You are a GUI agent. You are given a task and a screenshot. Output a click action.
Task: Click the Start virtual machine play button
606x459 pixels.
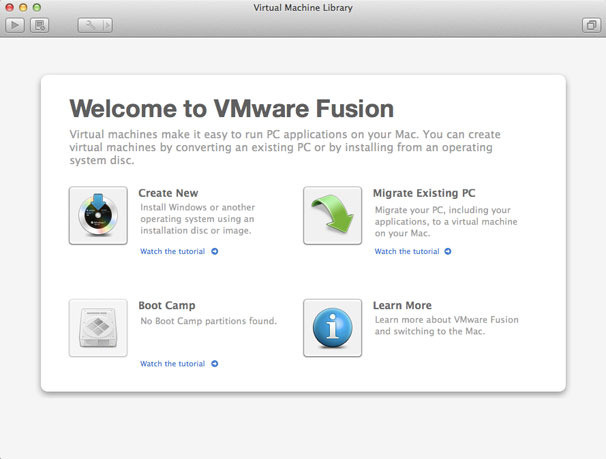(x=15, y=25)
